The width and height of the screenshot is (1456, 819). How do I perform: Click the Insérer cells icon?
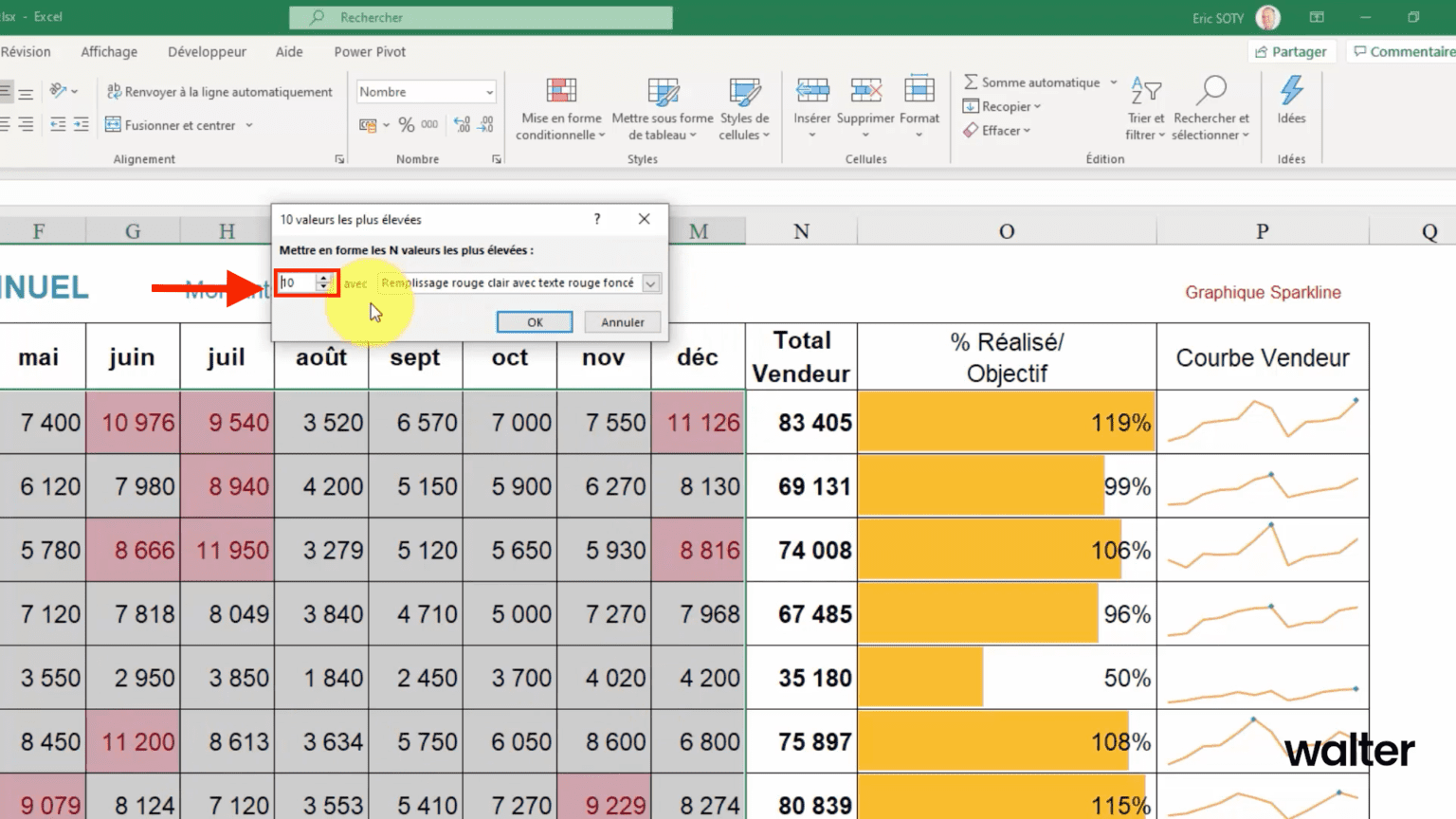click(x=811, y=91)
